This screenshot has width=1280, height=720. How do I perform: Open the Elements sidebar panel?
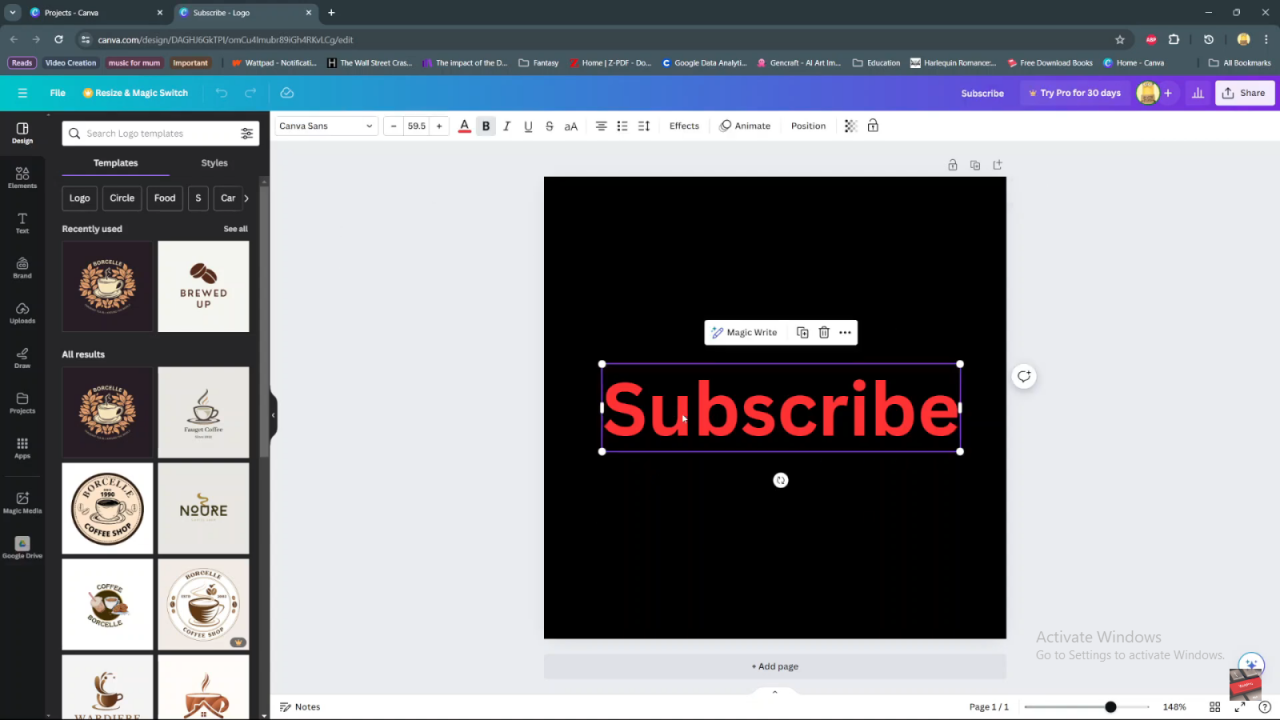22,178
